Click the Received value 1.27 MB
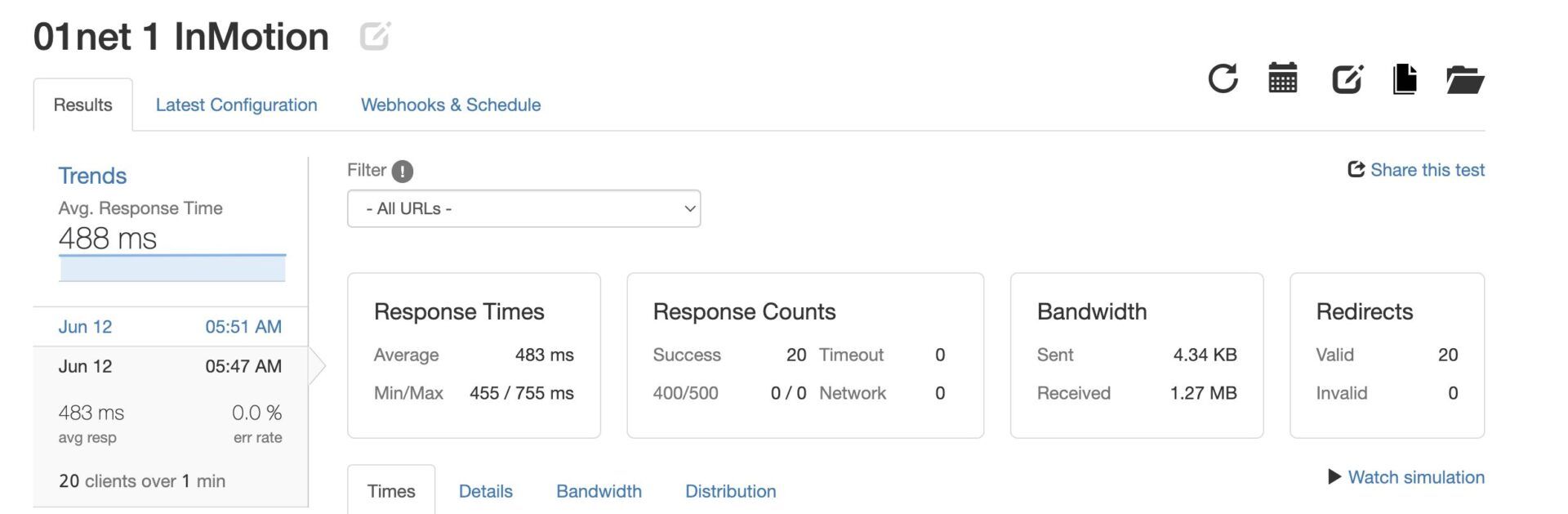1568x514 pixels. (1203, 393)
